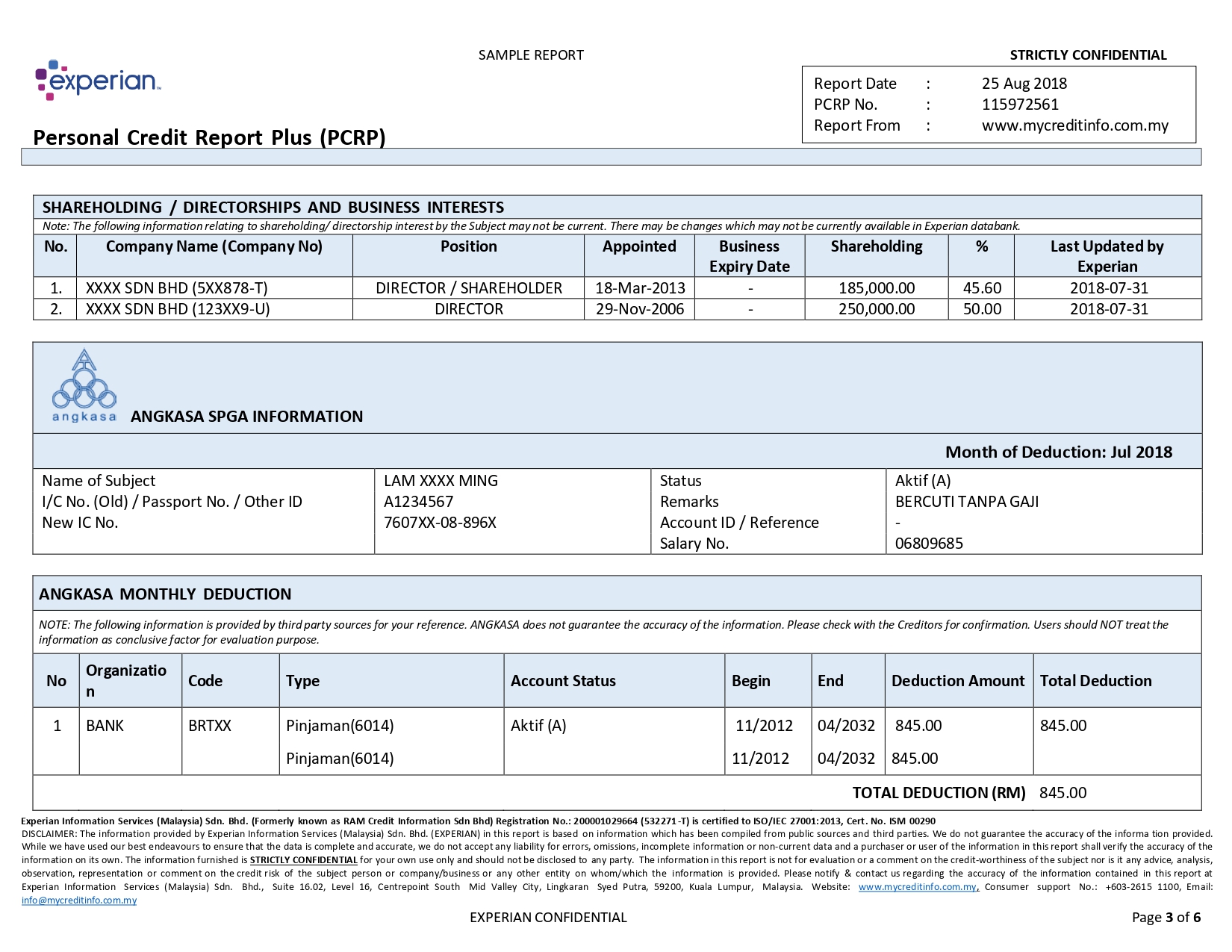Click the EXPERIAN CONFIDENTIAL footer text

click(x=548, y=918)
